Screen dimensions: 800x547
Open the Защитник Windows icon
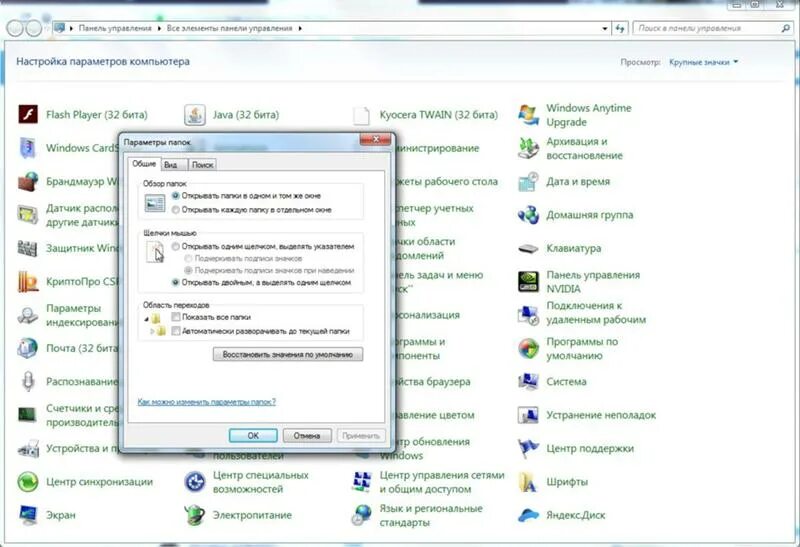tap(28, 248)
